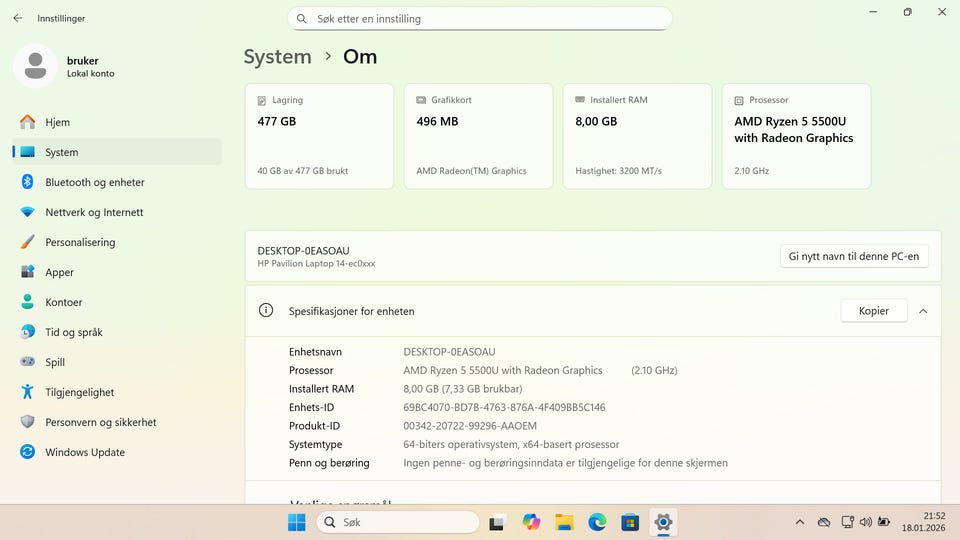Click the Personvern og sikkerhet shield icon
Image resolution: width=960 pixels, height=540 pixels.
28,421
